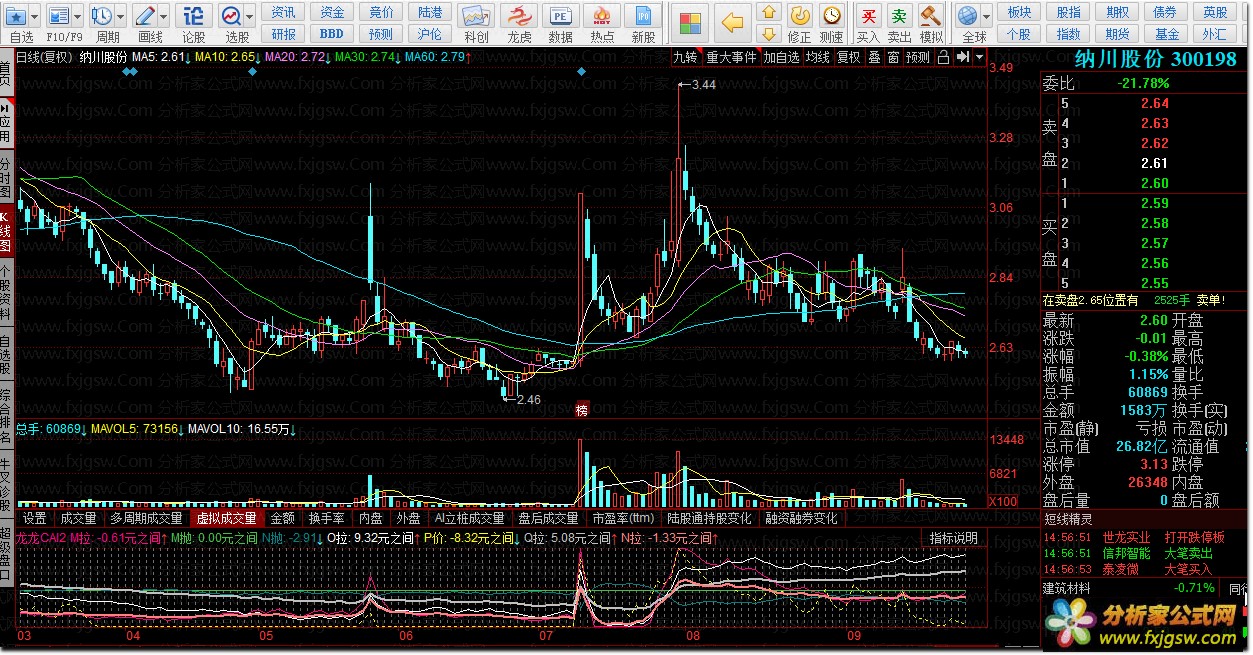The image size is (1253, 655).
Task: Click the 新股 IPO icon
Action: click(x=644, y=17)
